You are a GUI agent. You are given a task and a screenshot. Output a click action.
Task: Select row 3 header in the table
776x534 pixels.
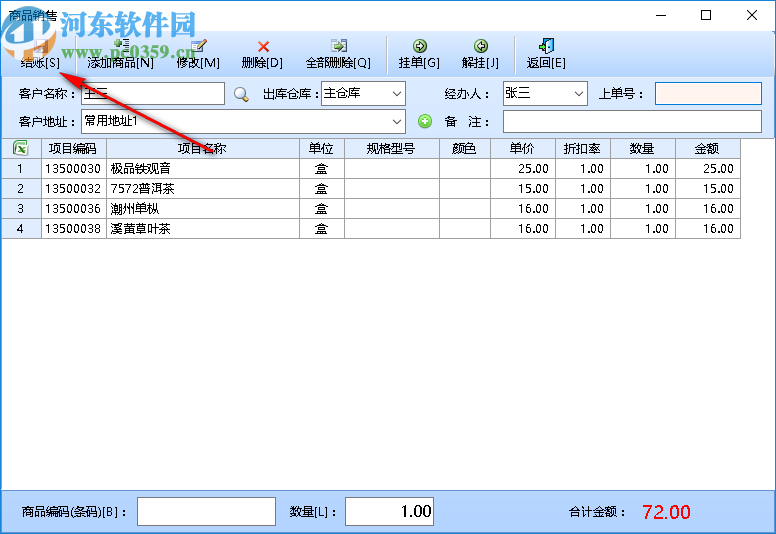(21, 209)
